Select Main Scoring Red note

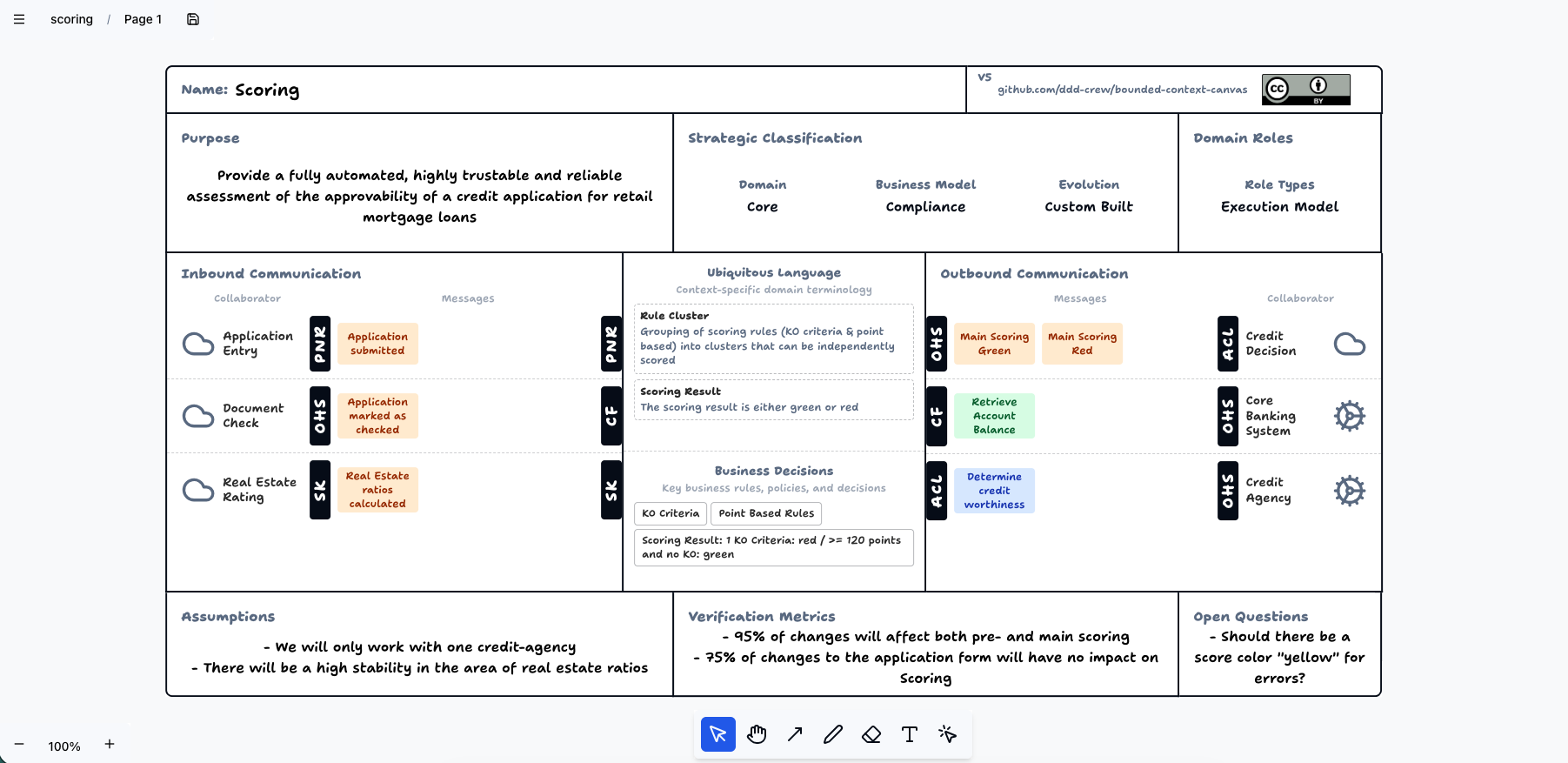(x=1082, y=344)
